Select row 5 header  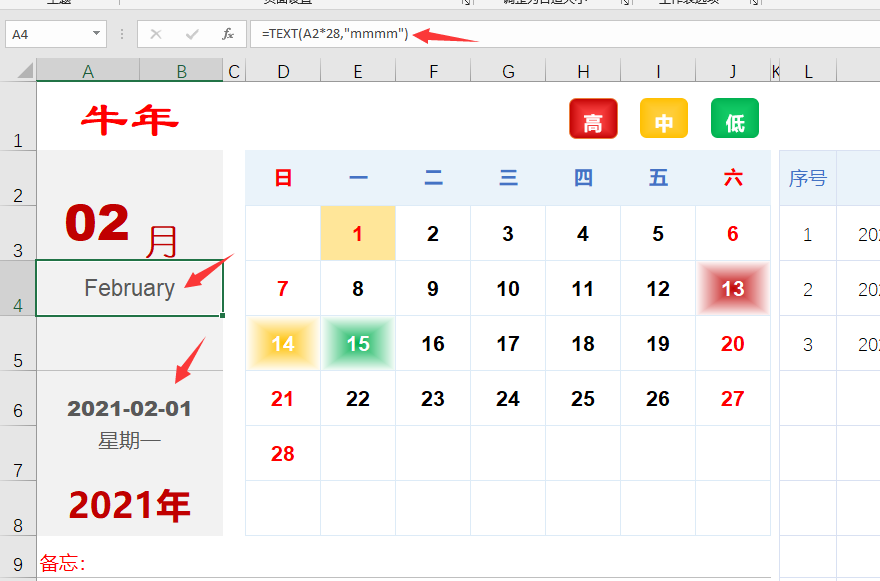[18, 343]
